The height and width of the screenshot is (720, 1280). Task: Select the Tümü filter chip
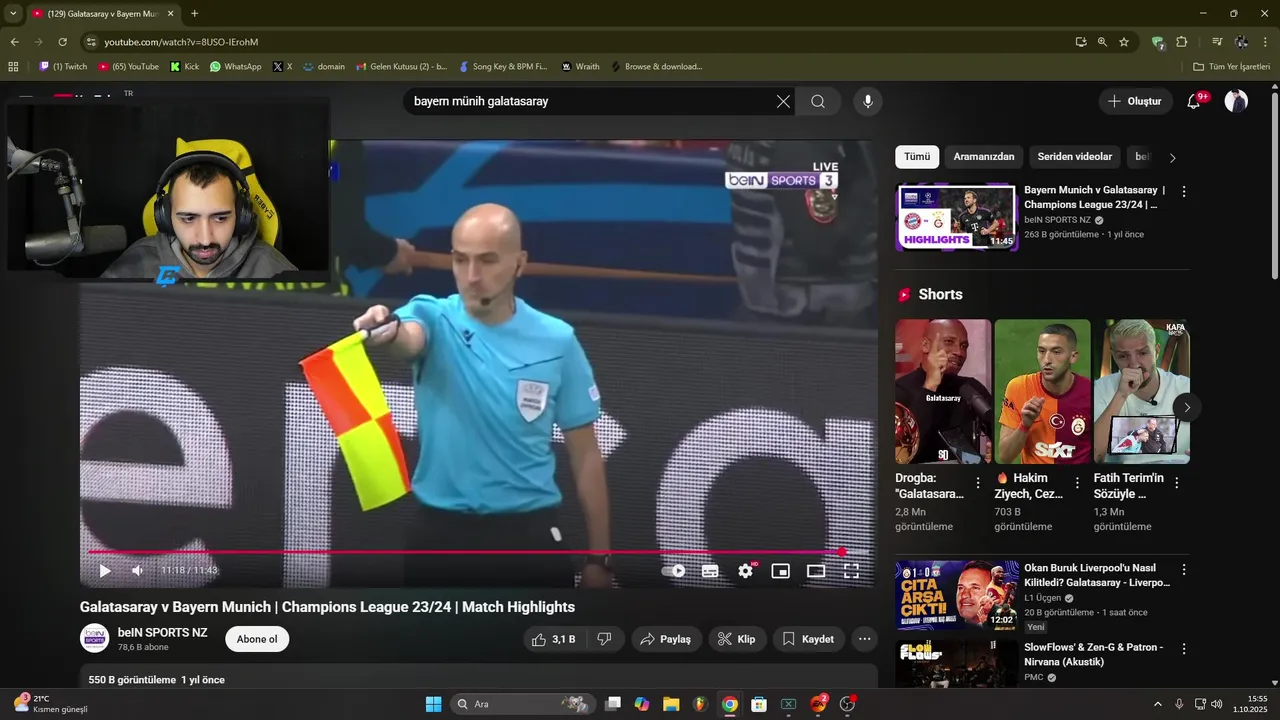click(917, 157)
